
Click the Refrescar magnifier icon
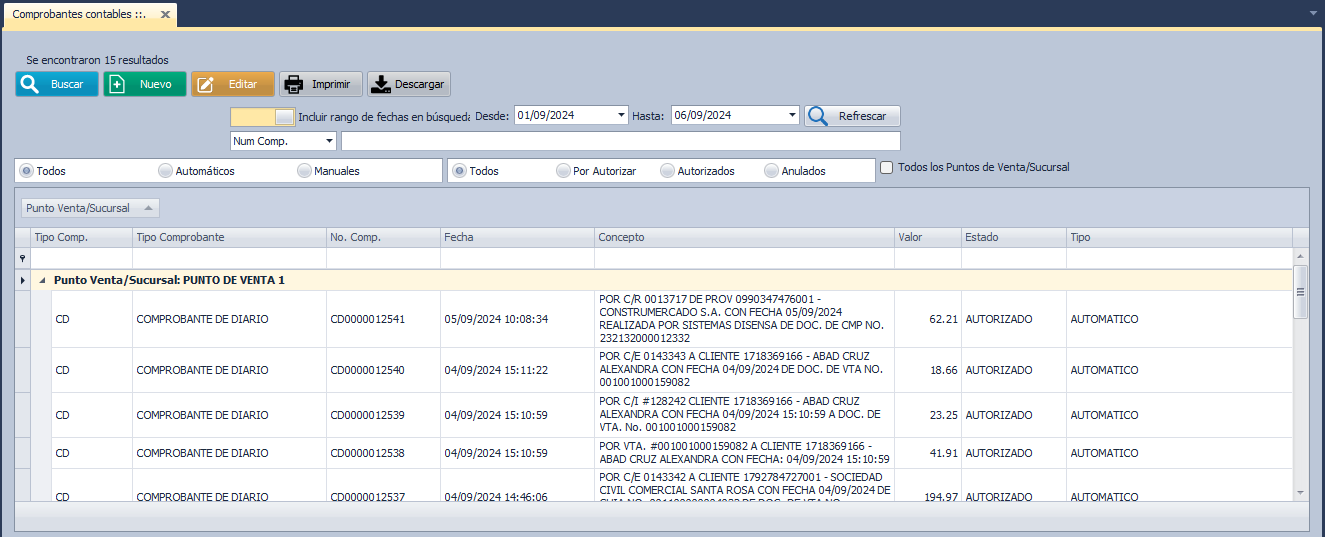[x=818, y=116]
